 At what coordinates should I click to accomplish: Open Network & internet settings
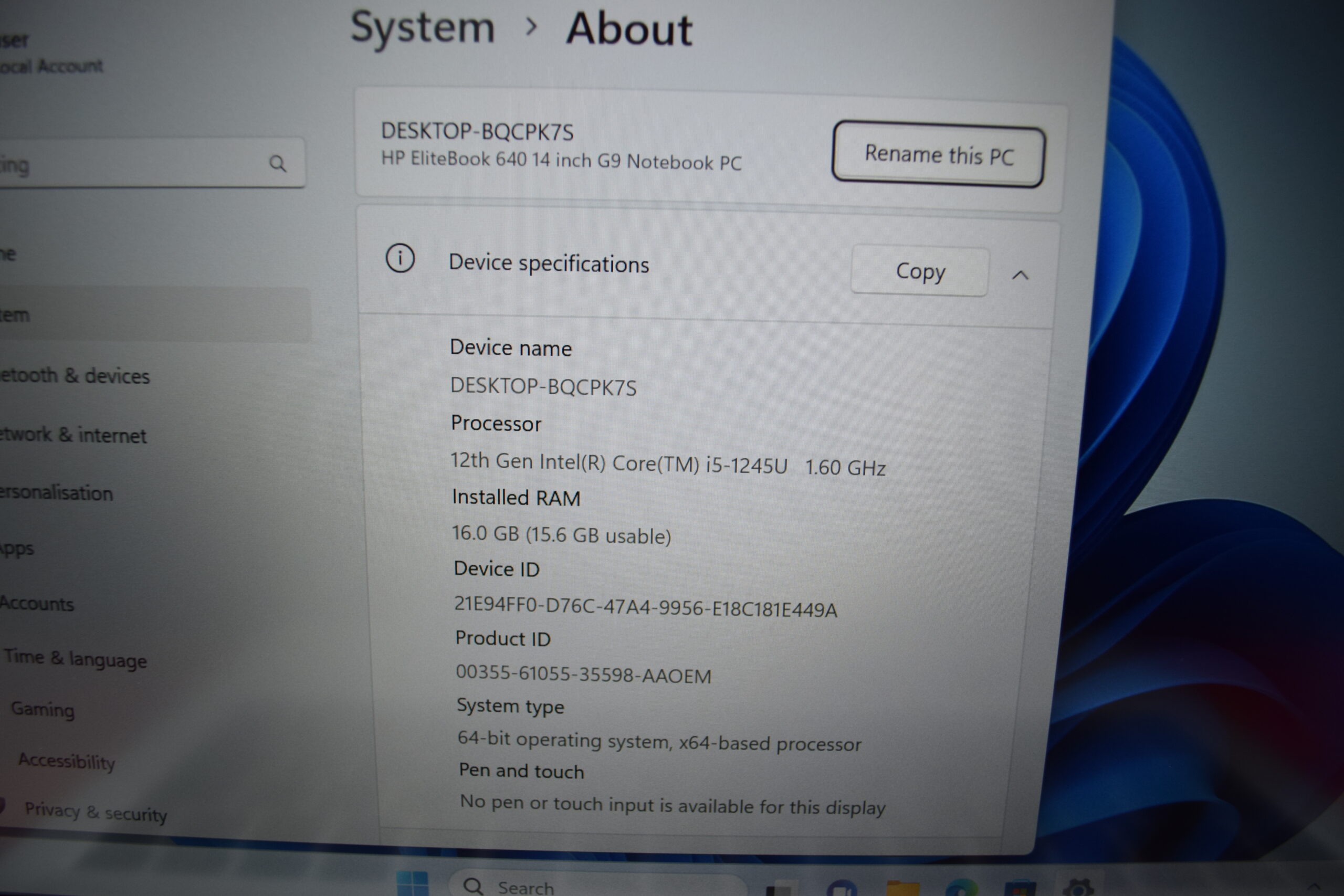73,435
